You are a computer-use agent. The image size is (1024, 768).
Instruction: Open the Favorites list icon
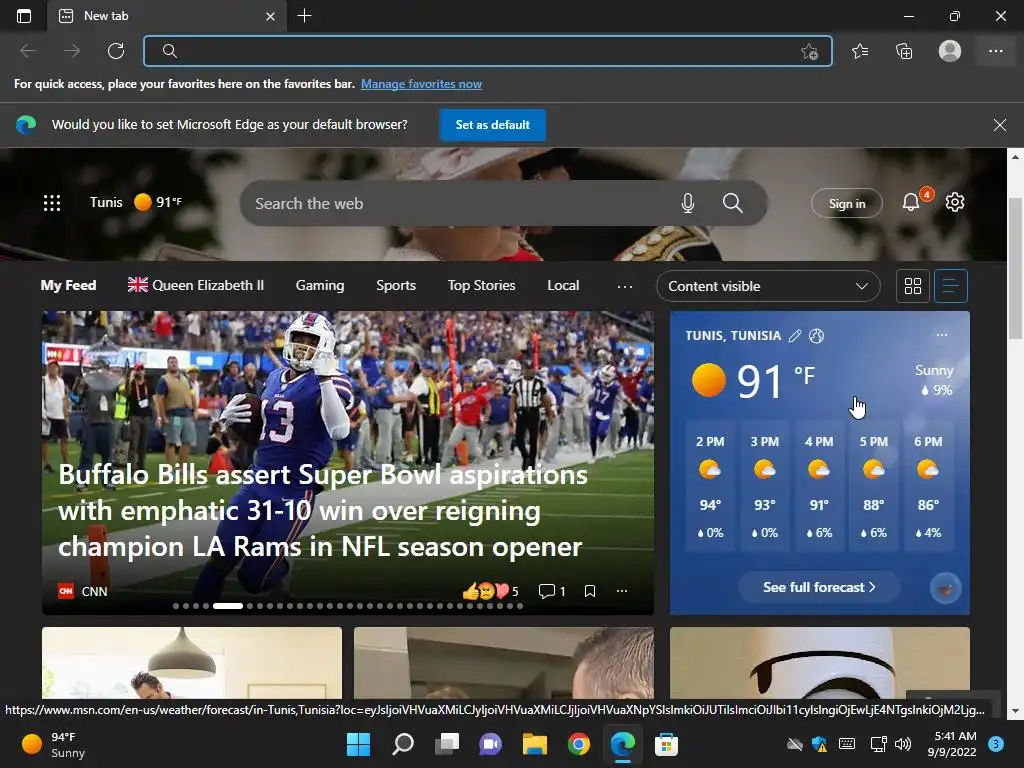[x=860, y=51]
